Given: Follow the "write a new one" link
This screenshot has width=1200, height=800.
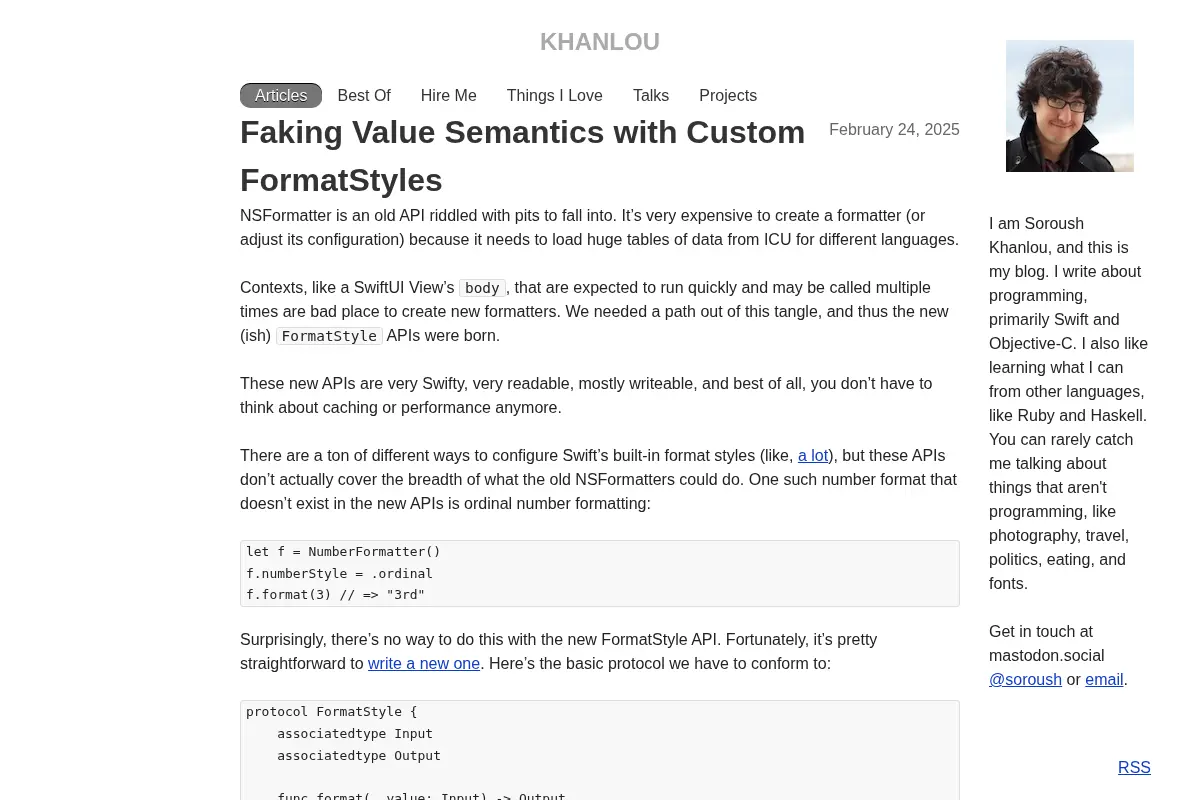Looking at the screenshot, I should [424, 664].
